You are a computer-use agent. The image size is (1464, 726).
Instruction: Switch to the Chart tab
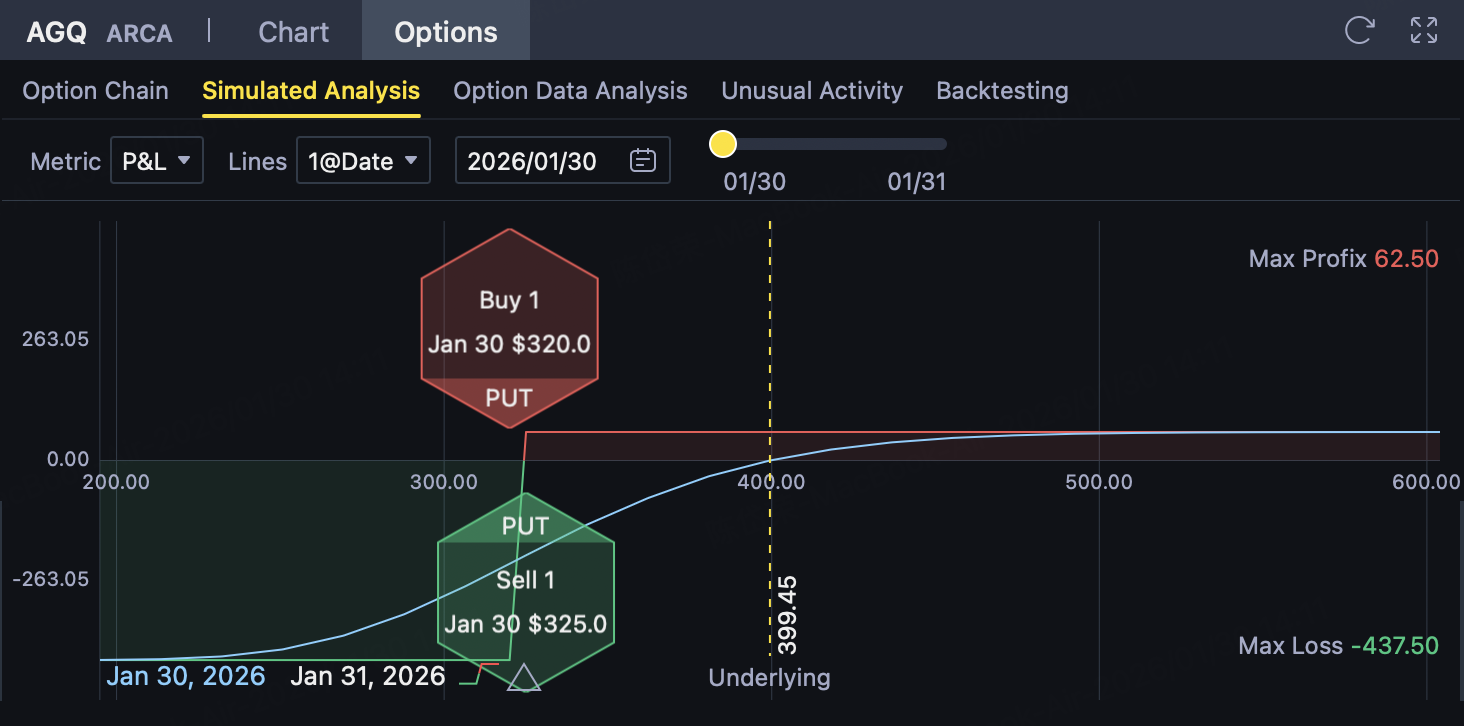click(293, 32)
